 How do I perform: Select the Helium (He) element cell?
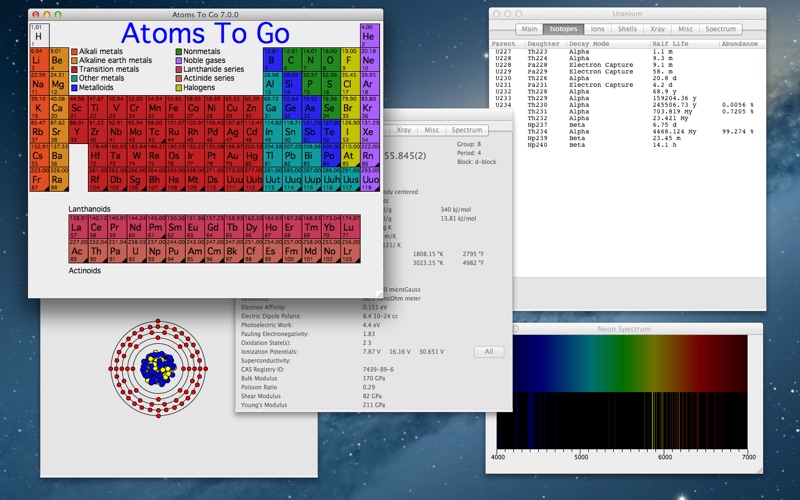pyautogui.click(x=369, y=36)
